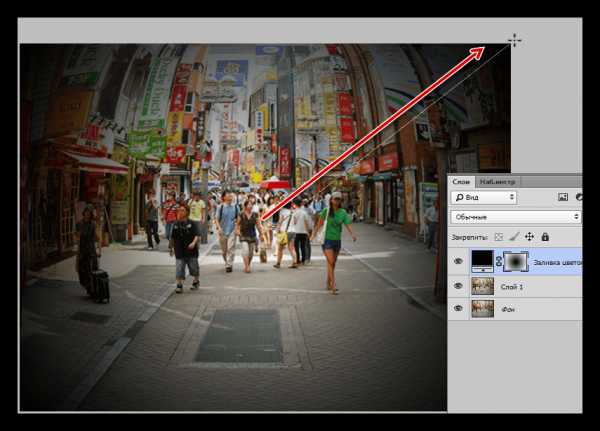Select the Фон layer name
Viewport: 600px width, 431px height.
pyautogui.click(x=508, y=309)
